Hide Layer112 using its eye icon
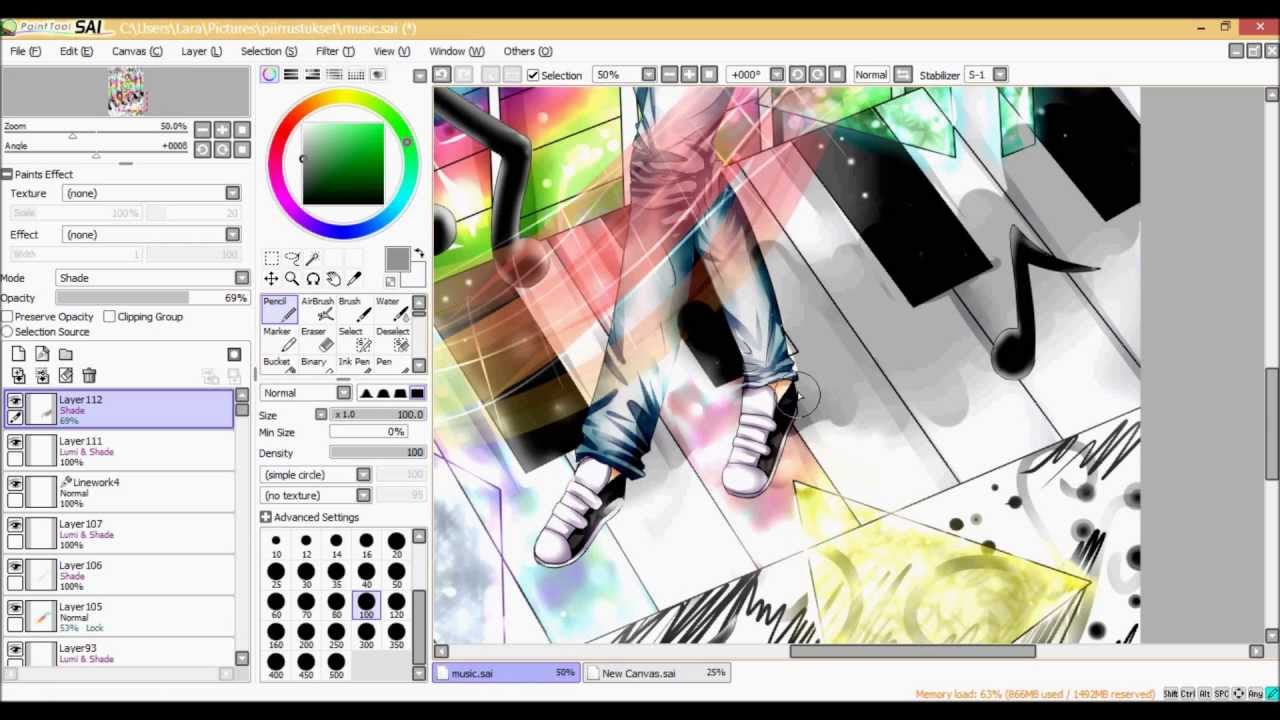Image resolution: width=1280 pixels, height=720 pixels. pyautogui.click(x=15, y=400)
